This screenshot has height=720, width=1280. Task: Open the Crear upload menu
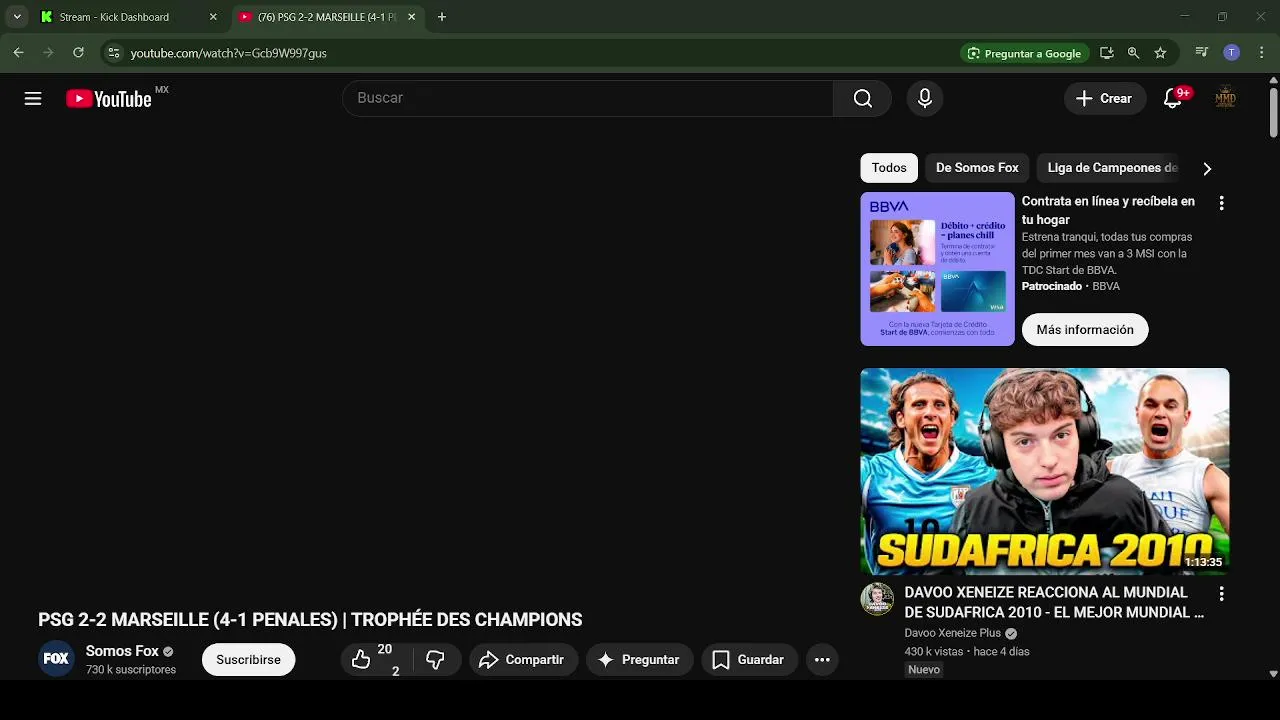coord(1104,98)
